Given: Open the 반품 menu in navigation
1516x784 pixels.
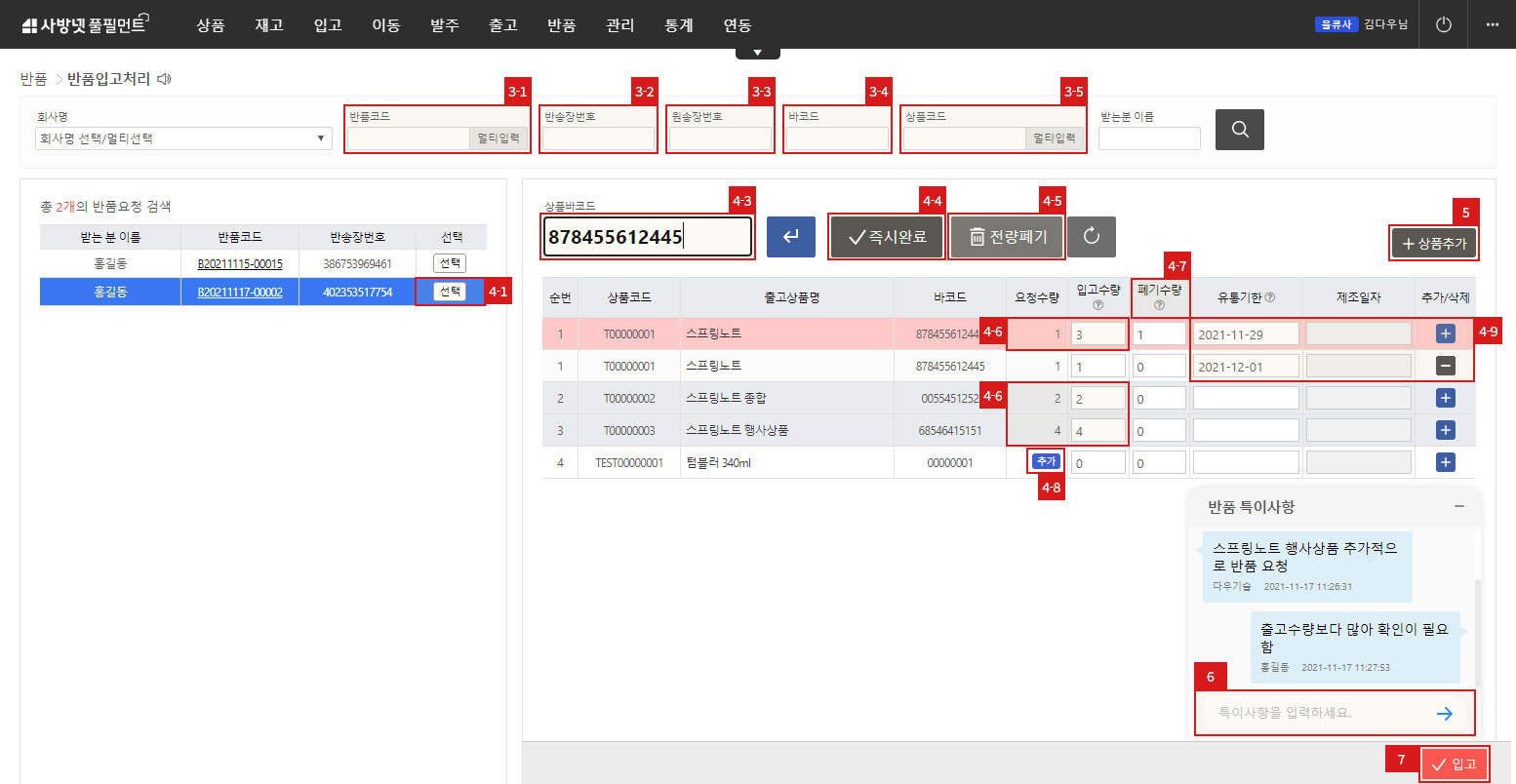Looking at the screenshot, I should coord(561,25).
